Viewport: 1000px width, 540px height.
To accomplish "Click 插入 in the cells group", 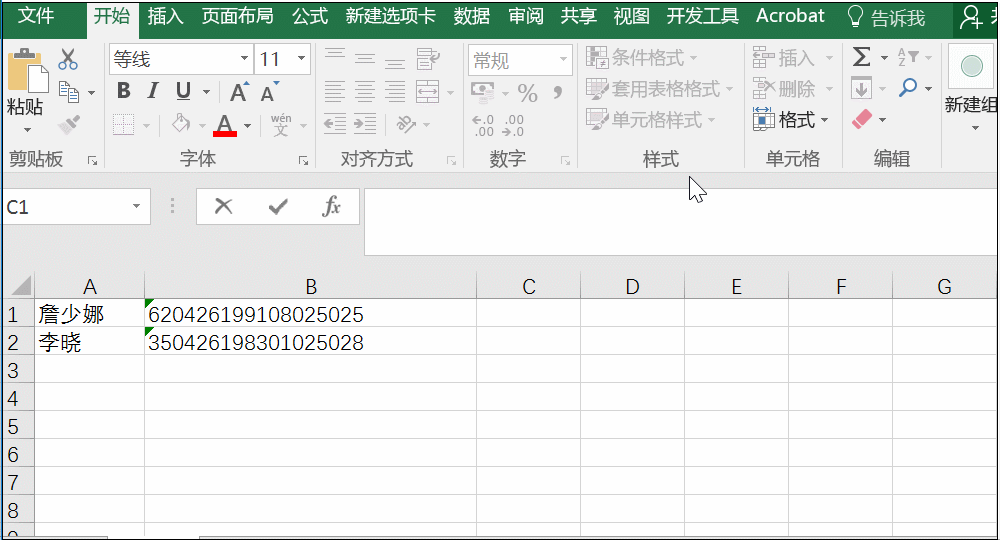I will pyautogui.click(x=784, y=57).
